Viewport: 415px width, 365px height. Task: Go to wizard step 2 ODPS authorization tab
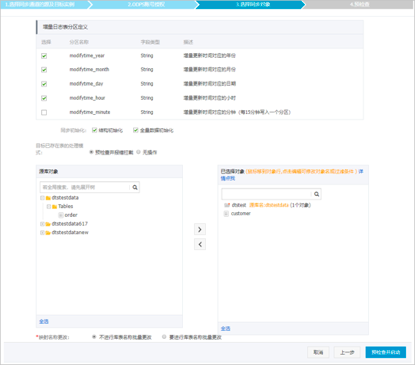coord(146,4)
